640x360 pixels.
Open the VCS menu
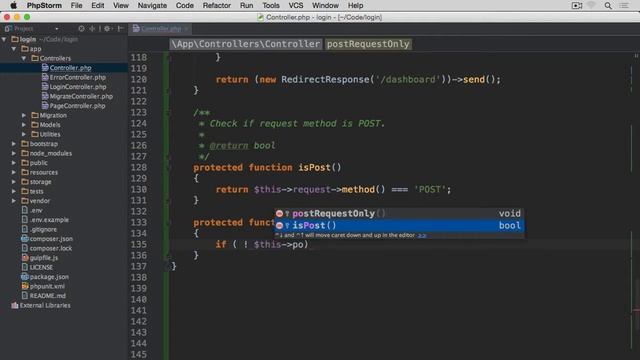click(x=296, y=5)
